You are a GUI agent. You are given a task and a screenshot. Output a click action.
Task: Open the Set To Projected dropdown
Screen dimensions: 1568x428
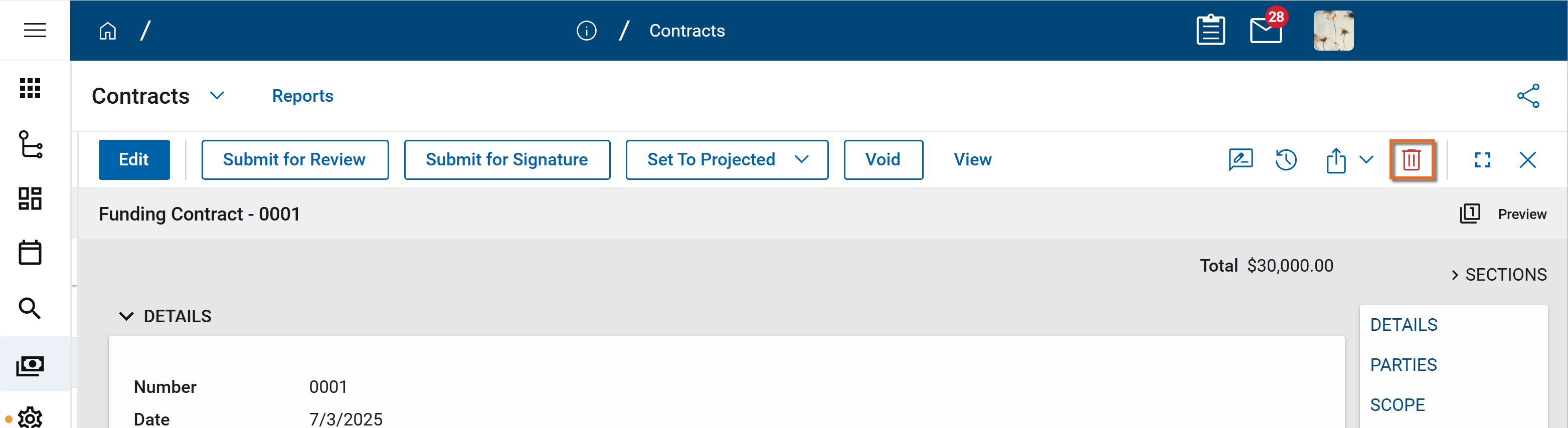(802, 160)
